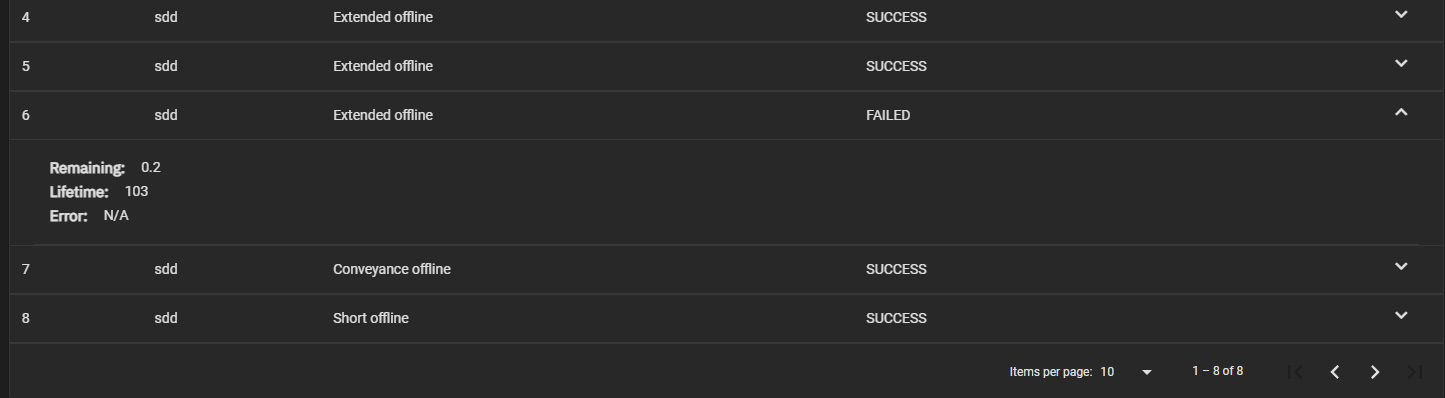Jump to the last page icon
This screenshot has height=398, width=1445.
click(x=1415, y=372)
